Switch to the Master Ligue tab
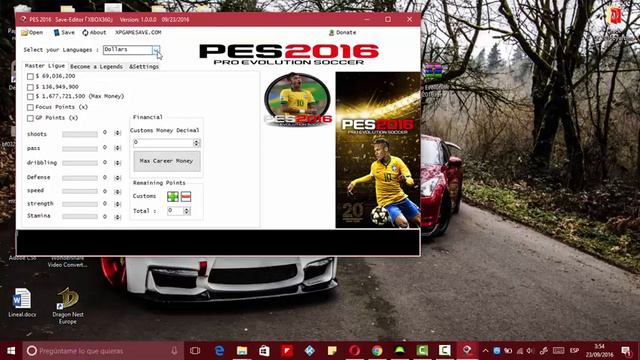The image size is (640, 360). coord(44,66)
